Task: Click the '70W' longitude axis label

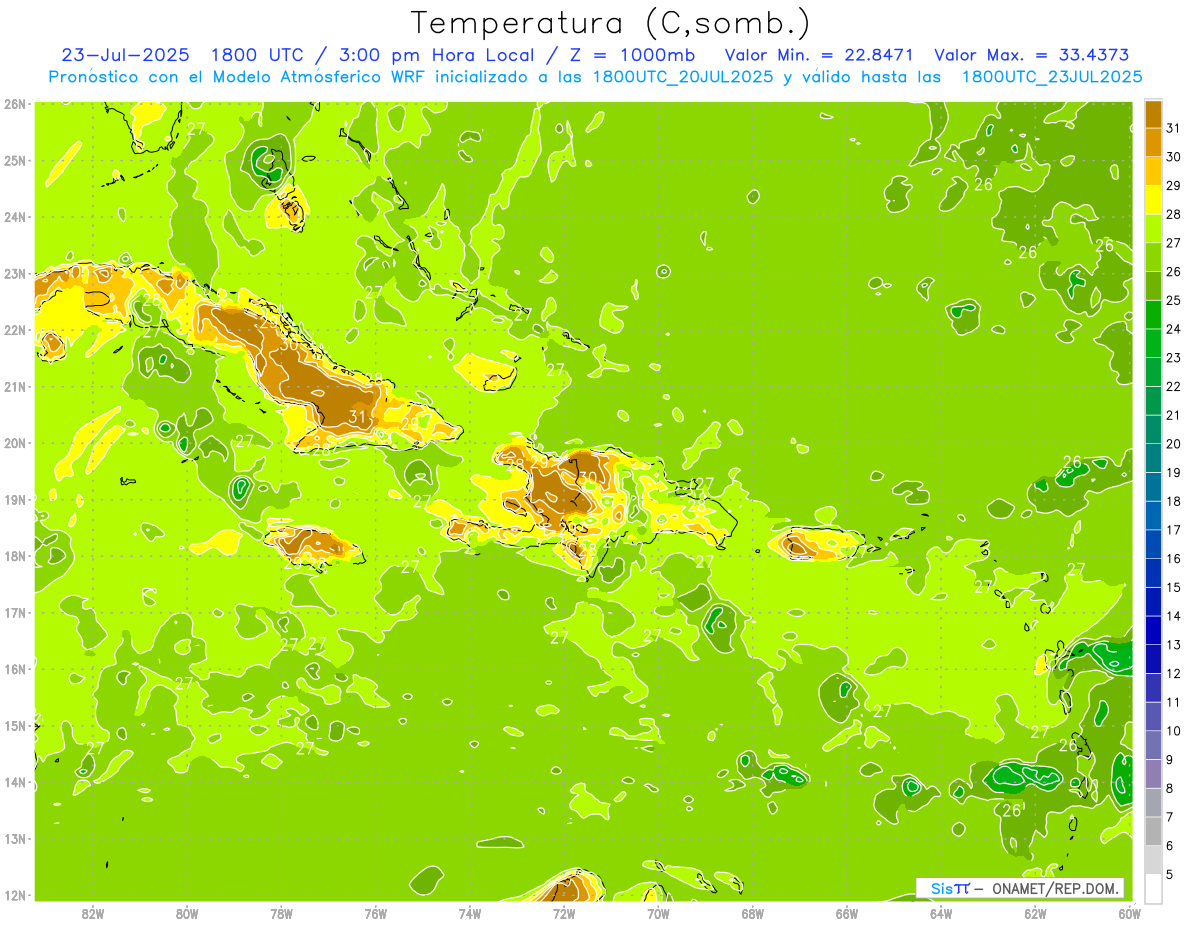Action: point(658,912)
